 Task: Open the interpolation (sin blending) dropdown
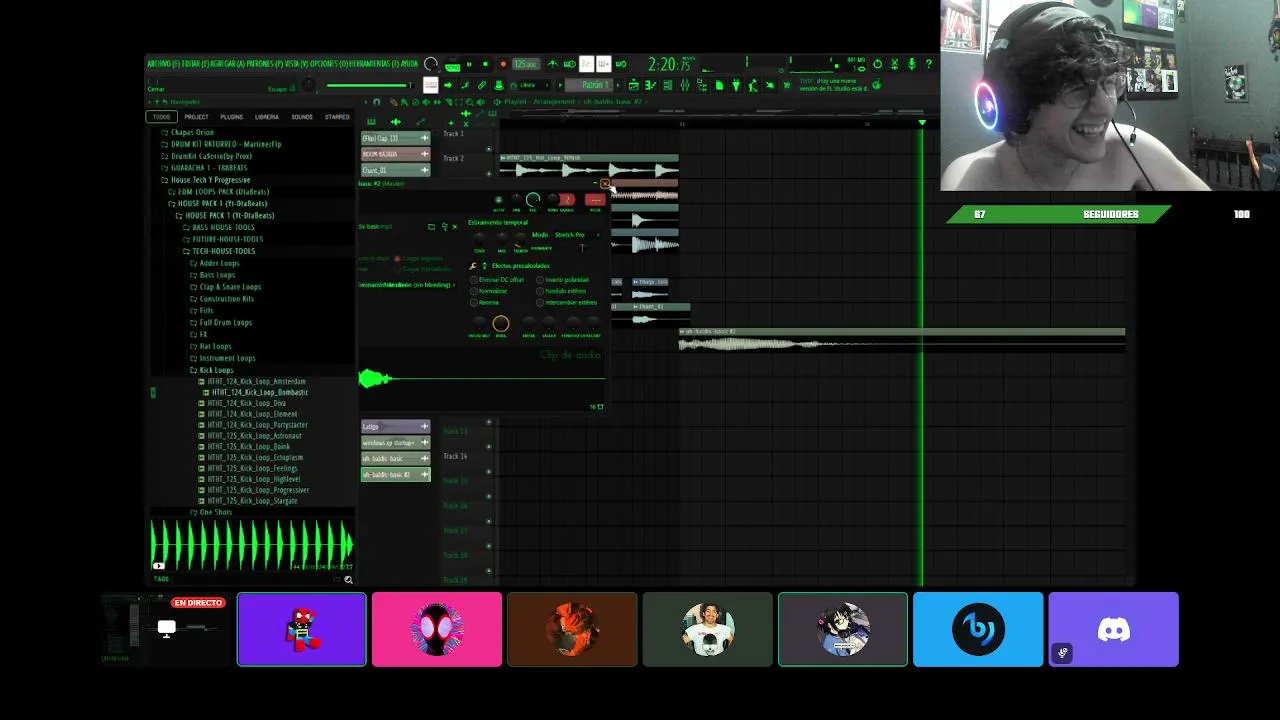406,285
